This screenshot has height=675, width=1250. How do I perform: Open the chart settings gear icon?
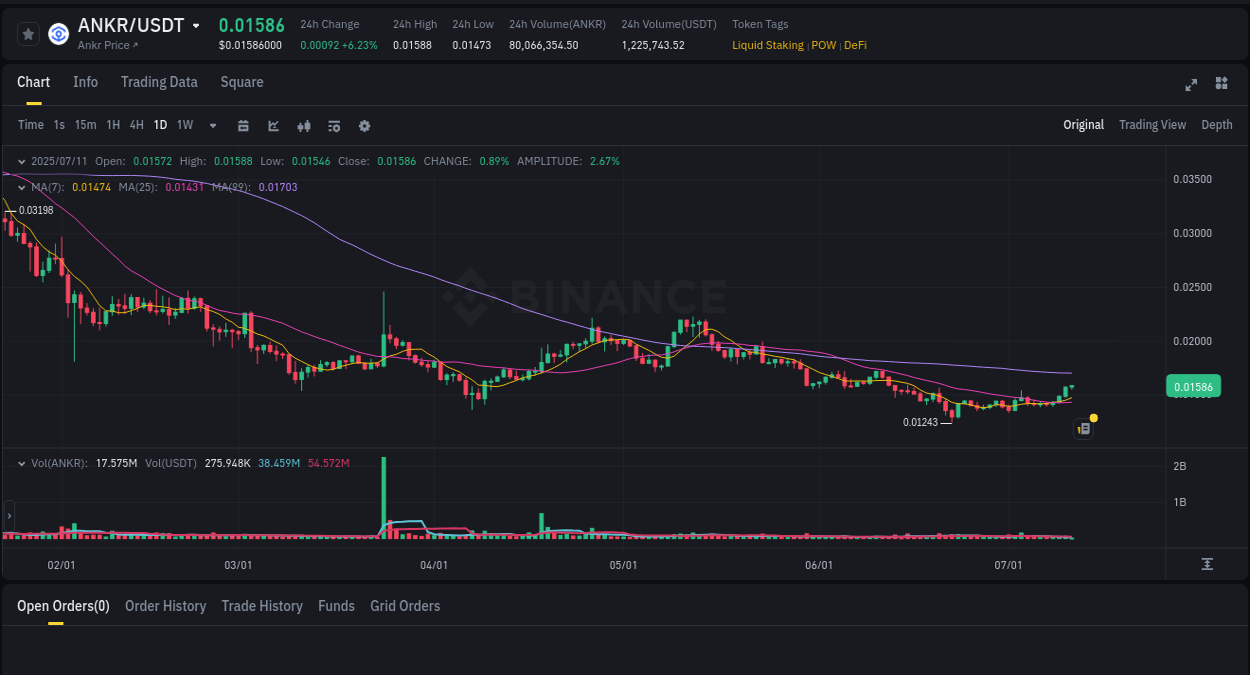(x=364, y=125)
